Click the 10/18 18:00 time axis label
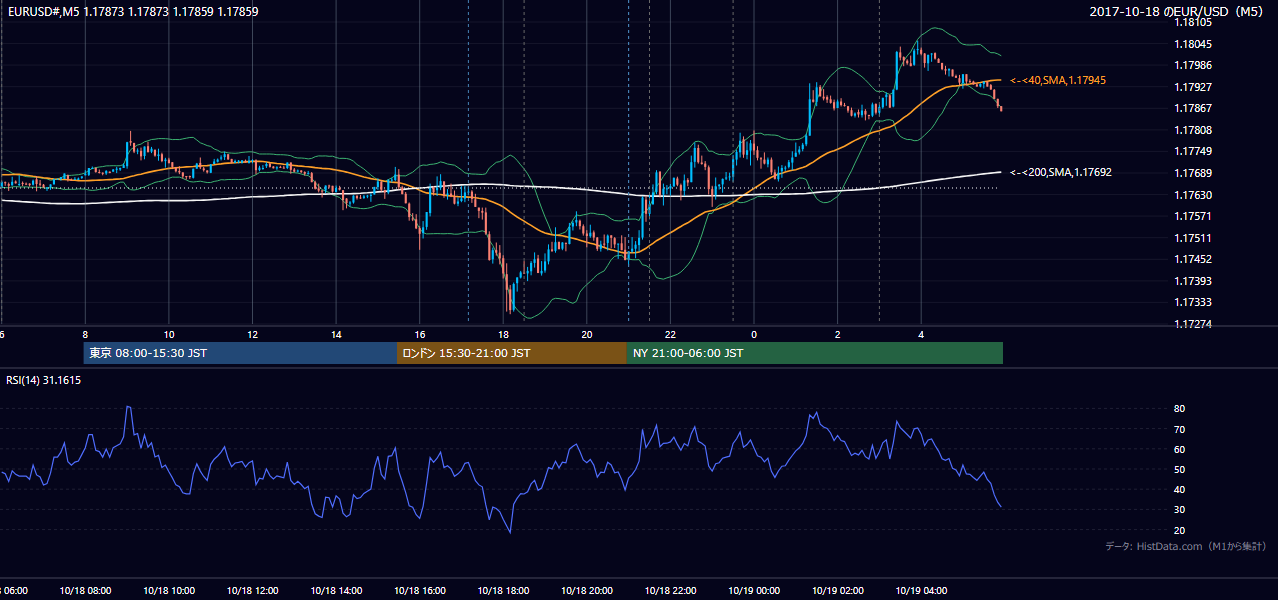The image size is (1278, 600). pos(503,591)
